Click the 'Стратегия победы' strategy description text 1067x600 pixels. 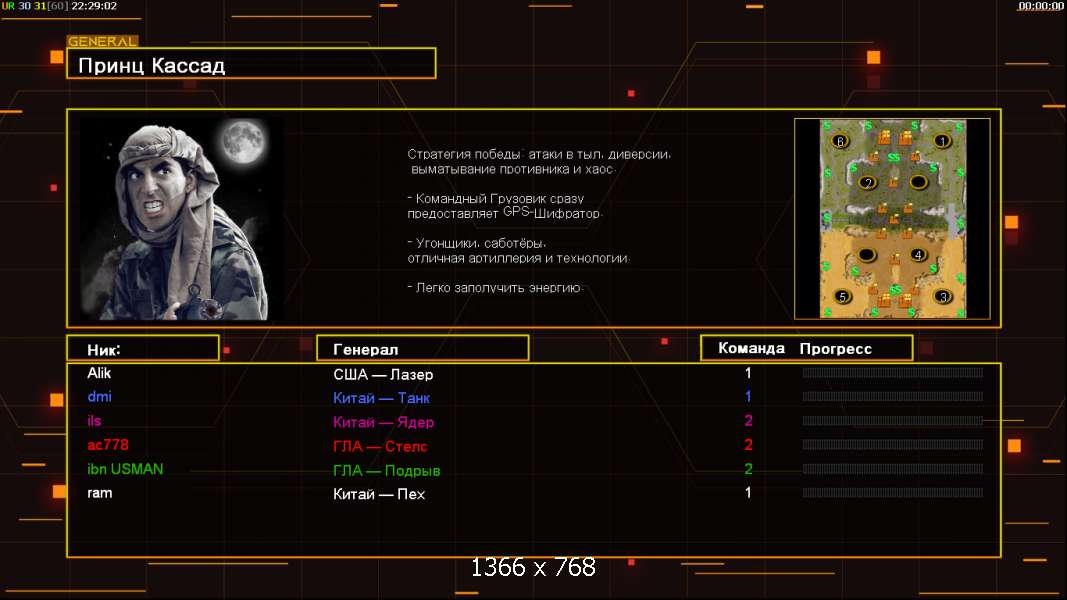(x=539, y=162)
